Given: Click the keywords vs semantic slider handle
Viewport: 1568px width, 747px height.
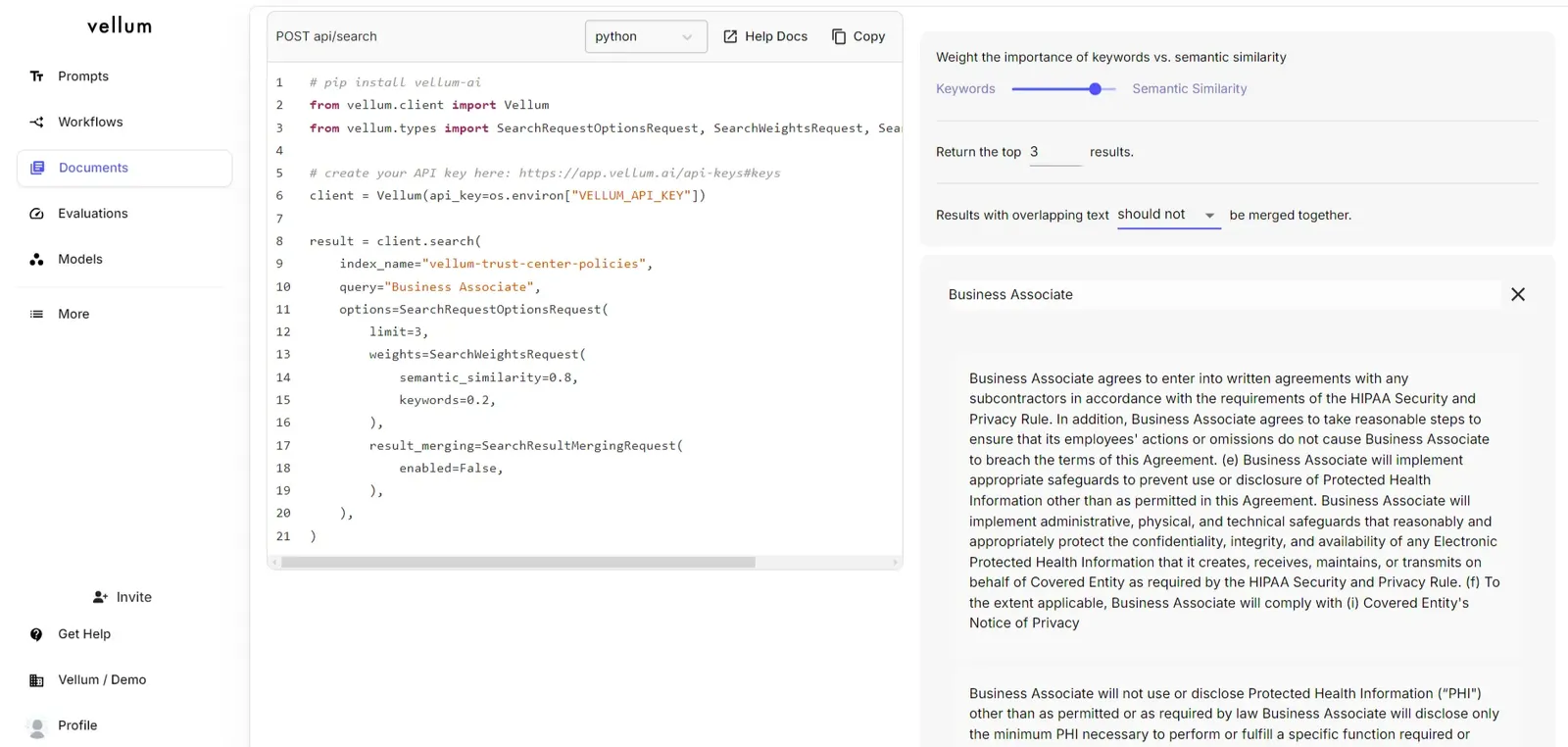Looking at the screenshot, I should (x=1095, y=89).
